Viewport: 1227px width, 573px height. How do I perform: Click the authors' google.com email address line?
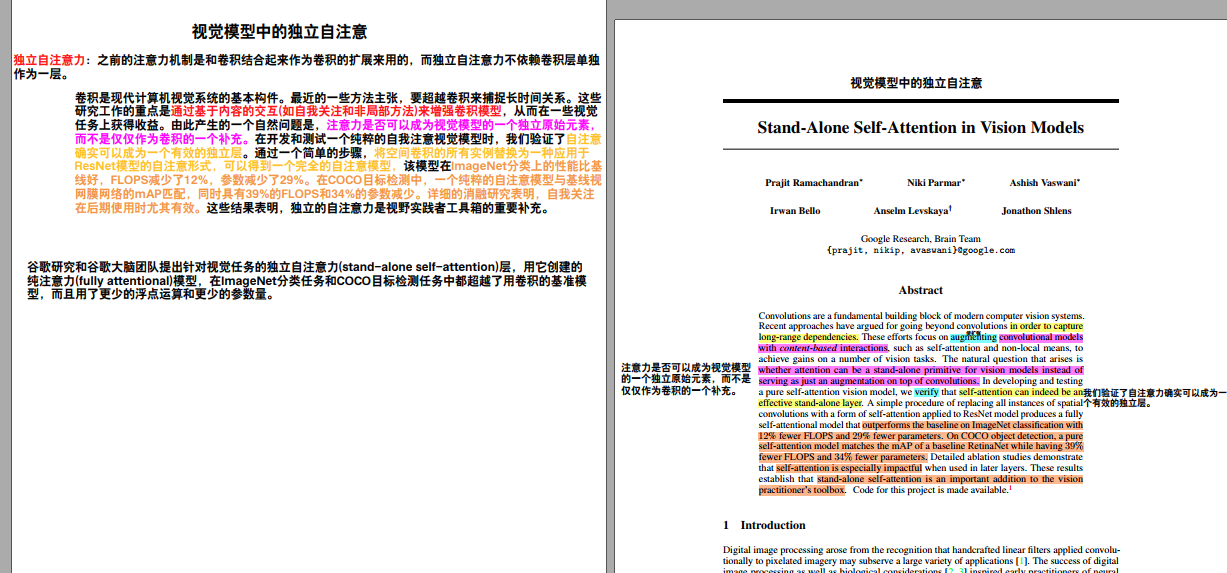pyautogui.click(x=920, y=250)
